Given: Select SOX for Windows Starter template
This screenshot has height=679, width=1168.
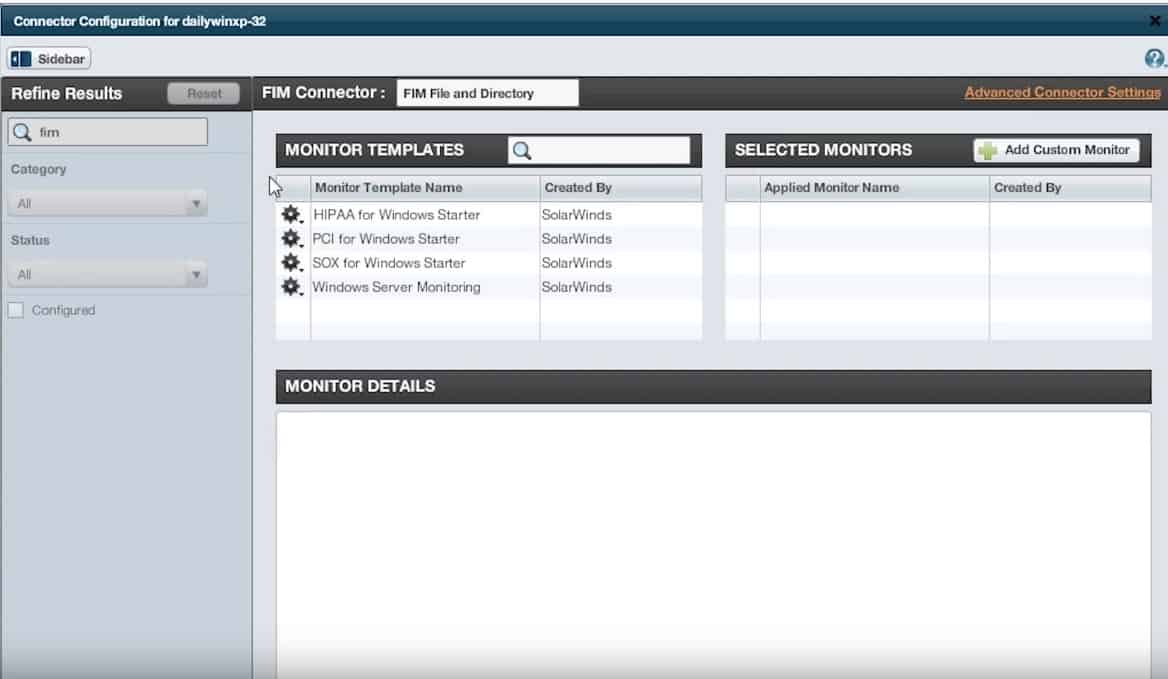Looking at the screenshot, I should [x=389, y=263].
